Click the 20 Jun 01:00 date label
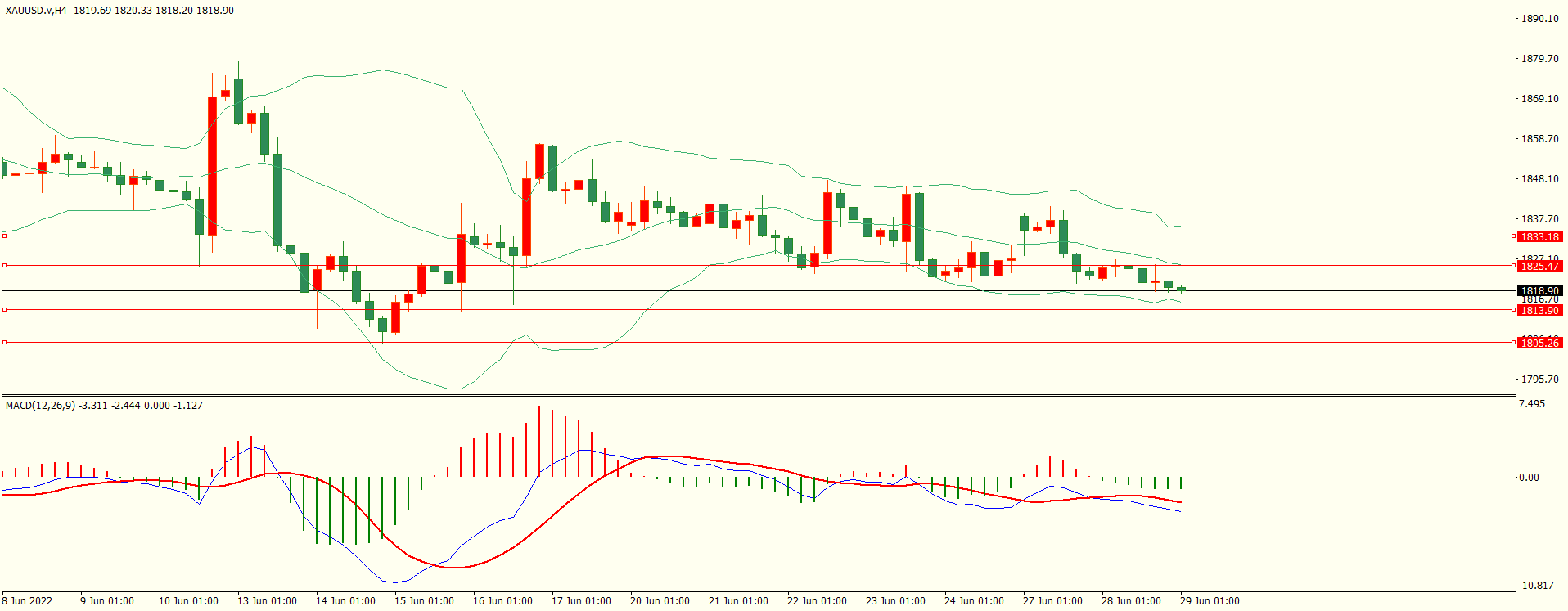 click(x=660, y=601)
